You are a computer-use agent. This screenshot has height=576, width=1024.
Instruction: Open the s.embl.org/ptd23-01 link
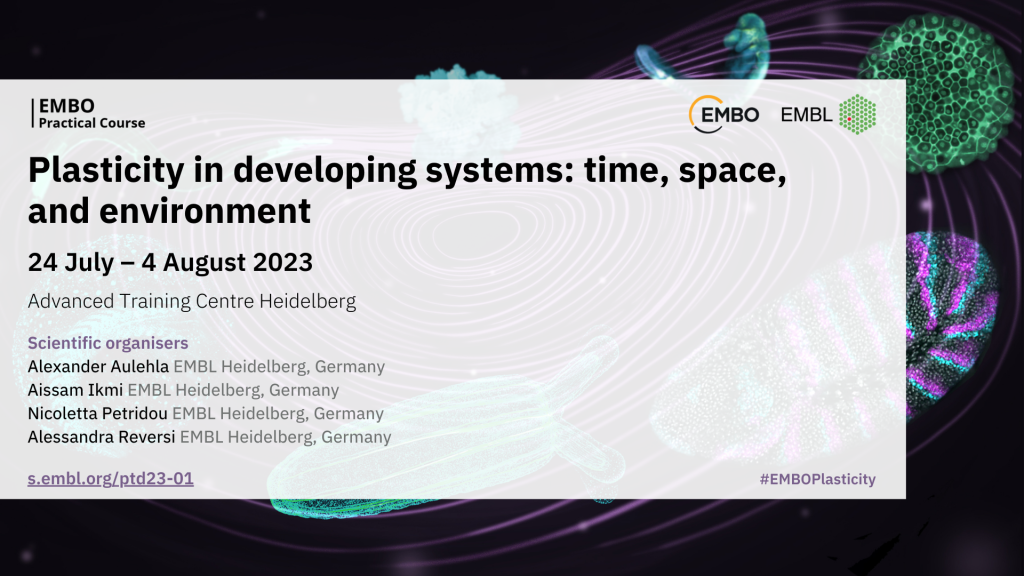tap(110, 479)
